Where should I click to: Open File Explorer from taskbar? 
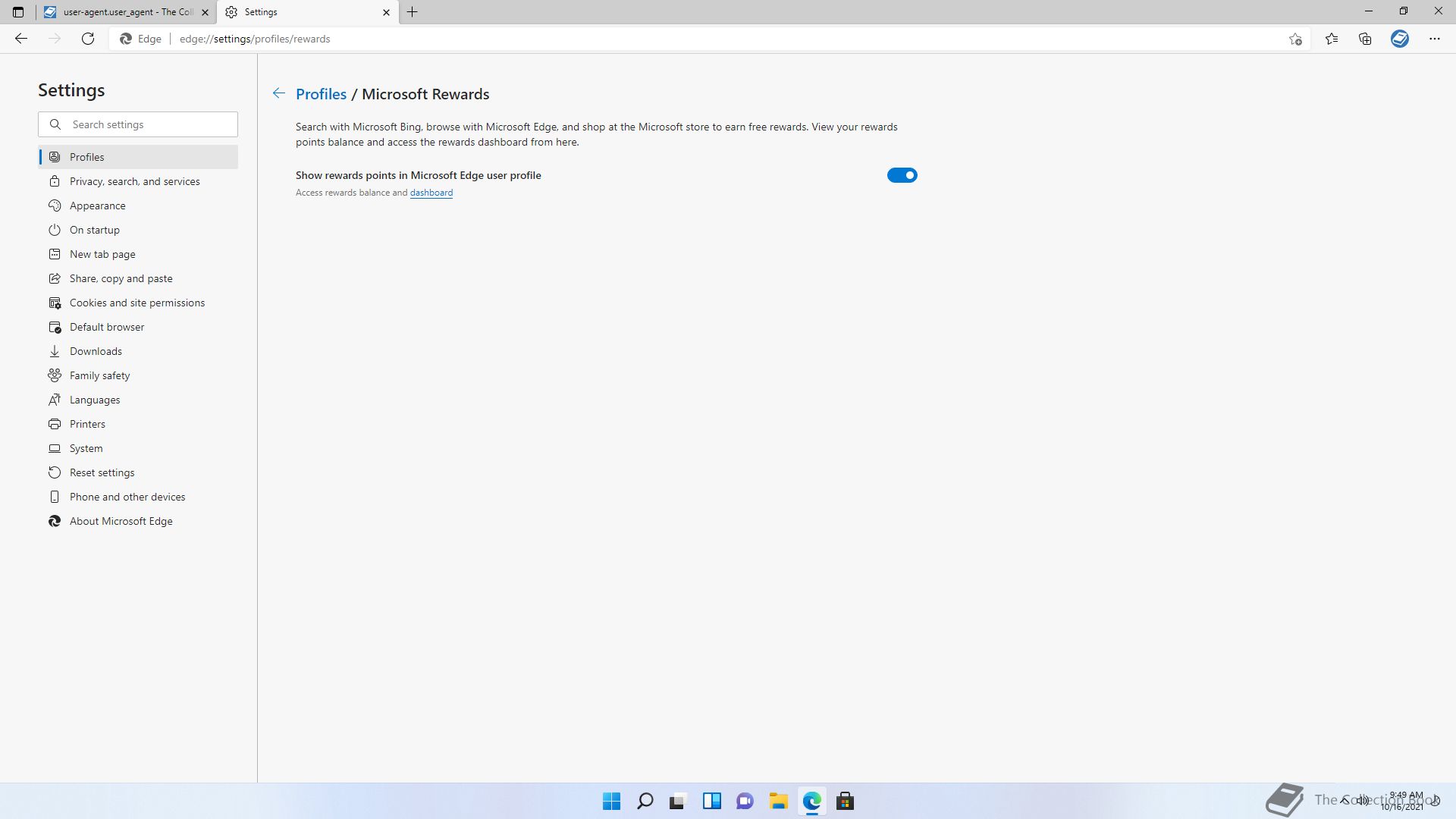[x=778, y=801]
